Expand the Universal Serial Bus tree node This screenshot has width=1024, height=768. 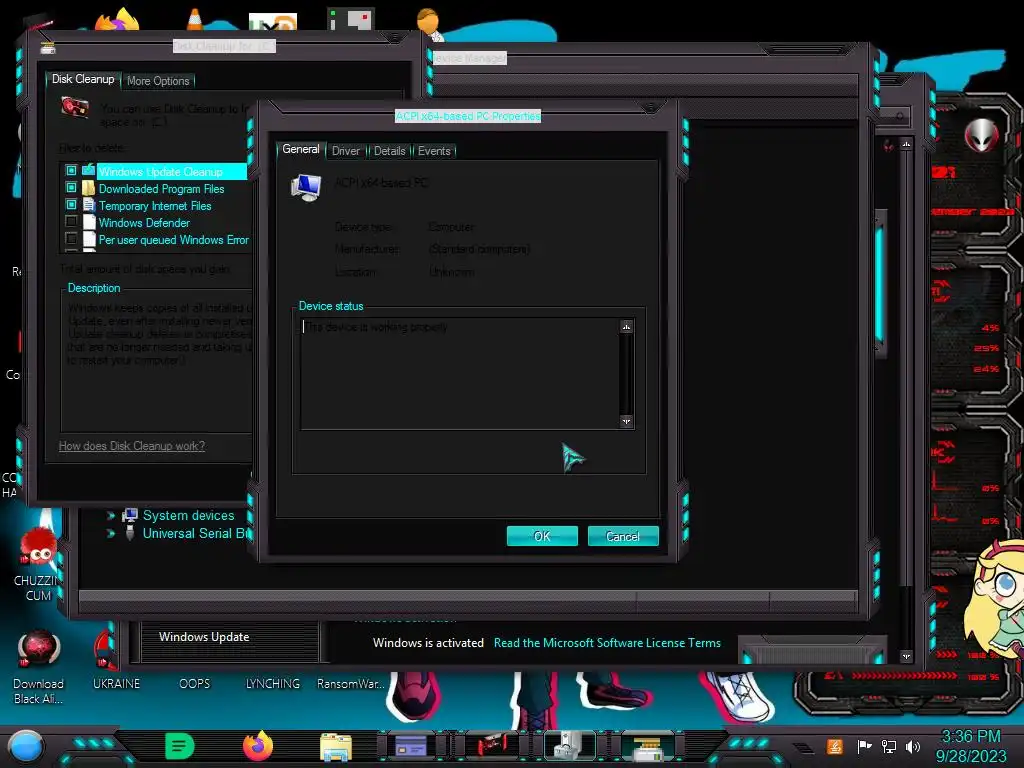tap(110, 534)
